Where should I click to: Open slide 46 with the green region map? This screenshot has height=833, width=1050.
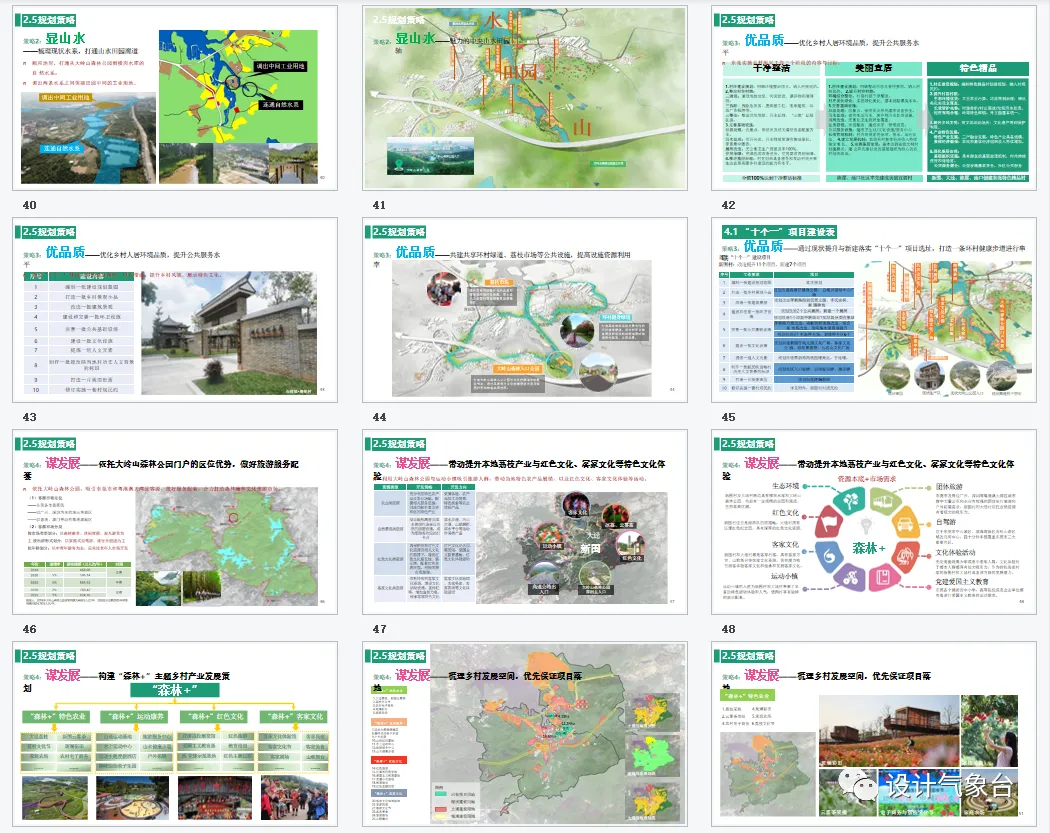tap(175, 522)
